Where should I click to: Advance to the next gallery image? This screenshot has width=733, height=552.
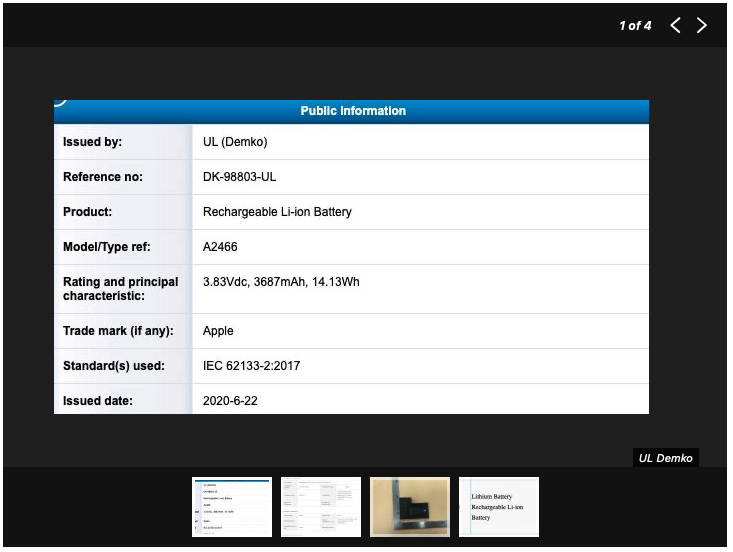click(701, 25)
